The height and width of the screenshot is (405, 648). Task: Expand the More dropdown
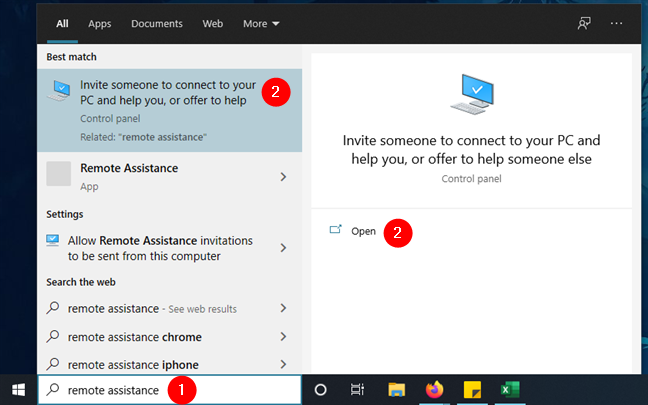pyautogui.click(x=261, y=24)
